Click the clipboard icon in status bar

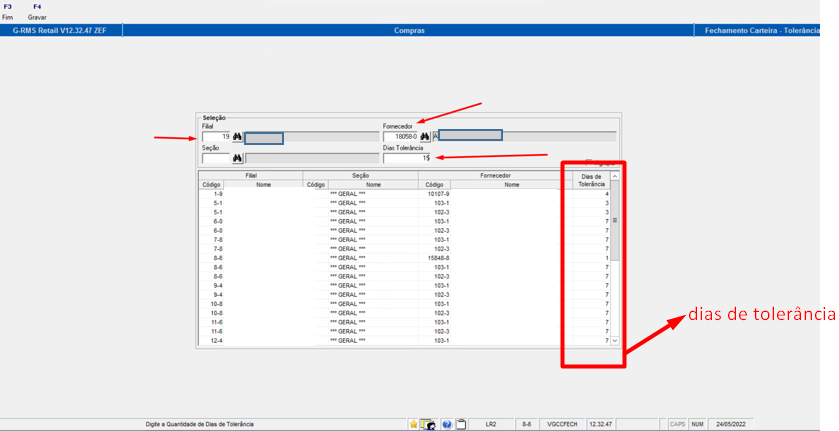[461, 425]
